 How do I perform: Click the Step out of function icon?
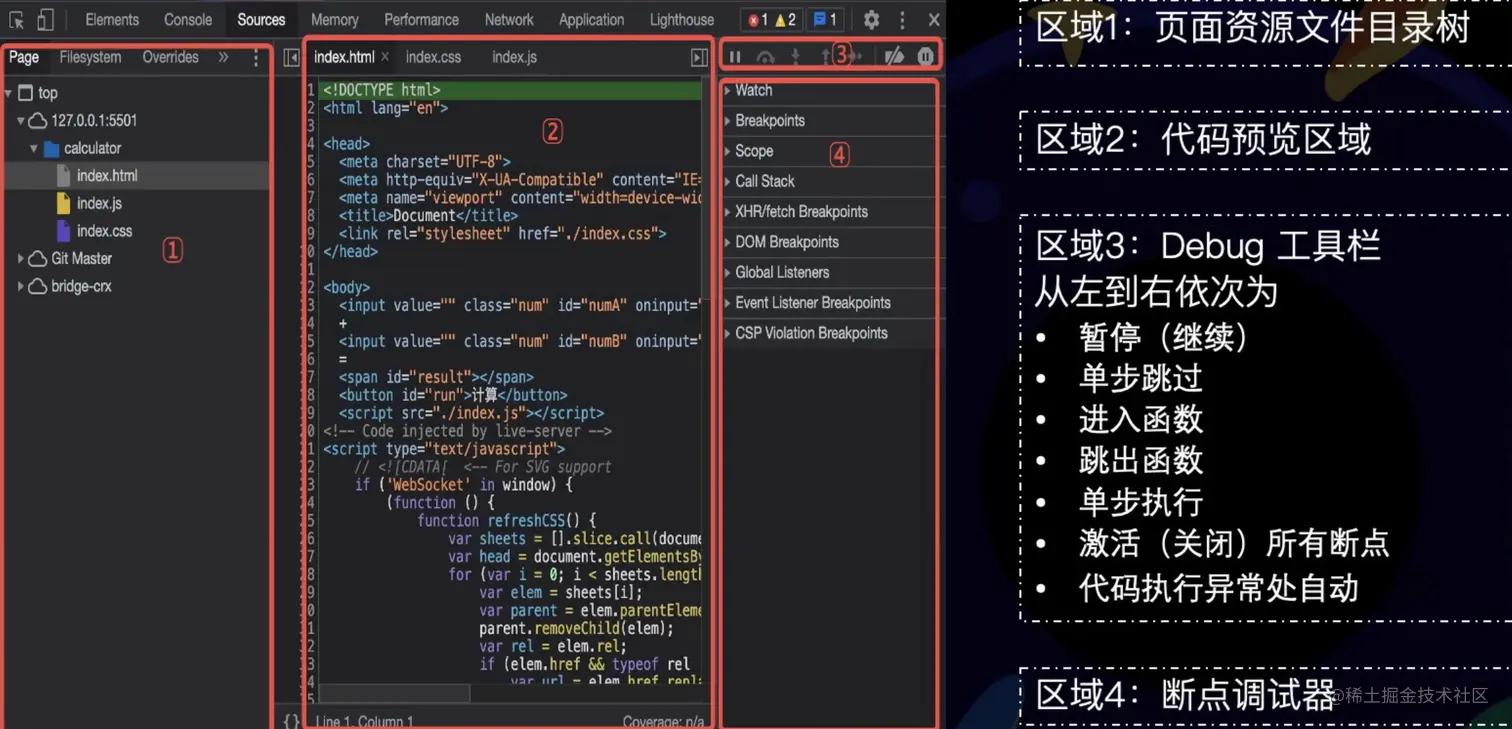click(x=826, y=57)
